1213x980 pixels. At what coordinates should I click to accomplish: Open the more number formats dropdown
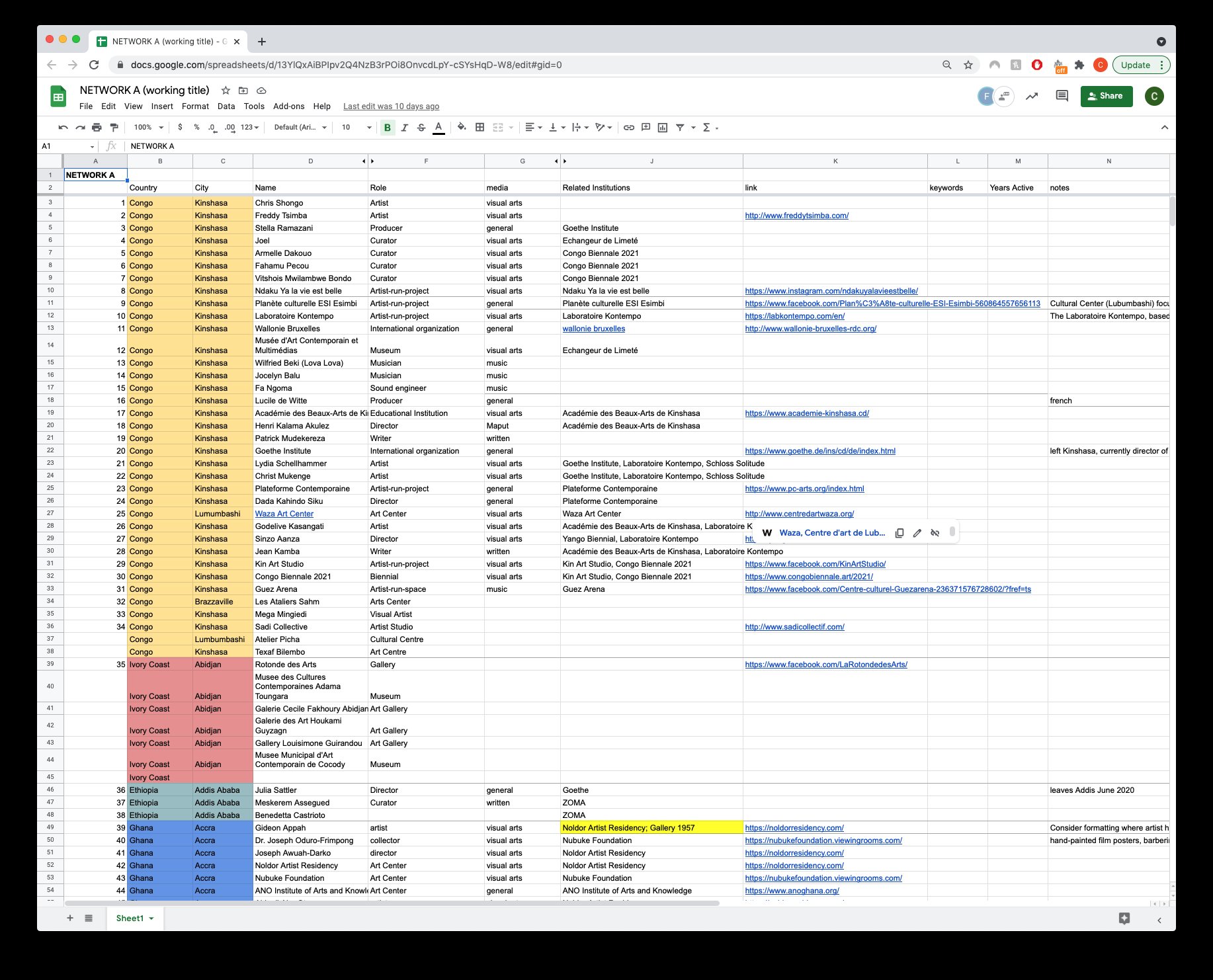coord(249,128)
